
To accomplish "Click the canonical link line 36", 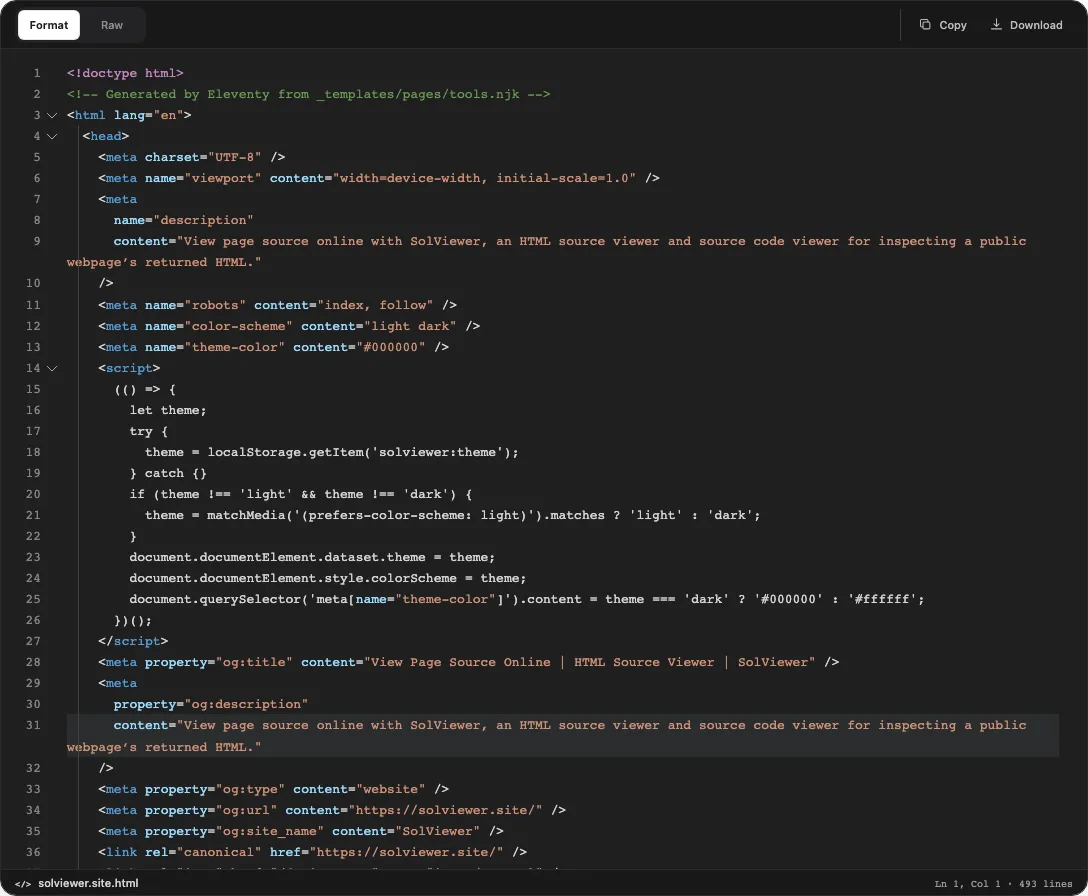I will [312, 852].
